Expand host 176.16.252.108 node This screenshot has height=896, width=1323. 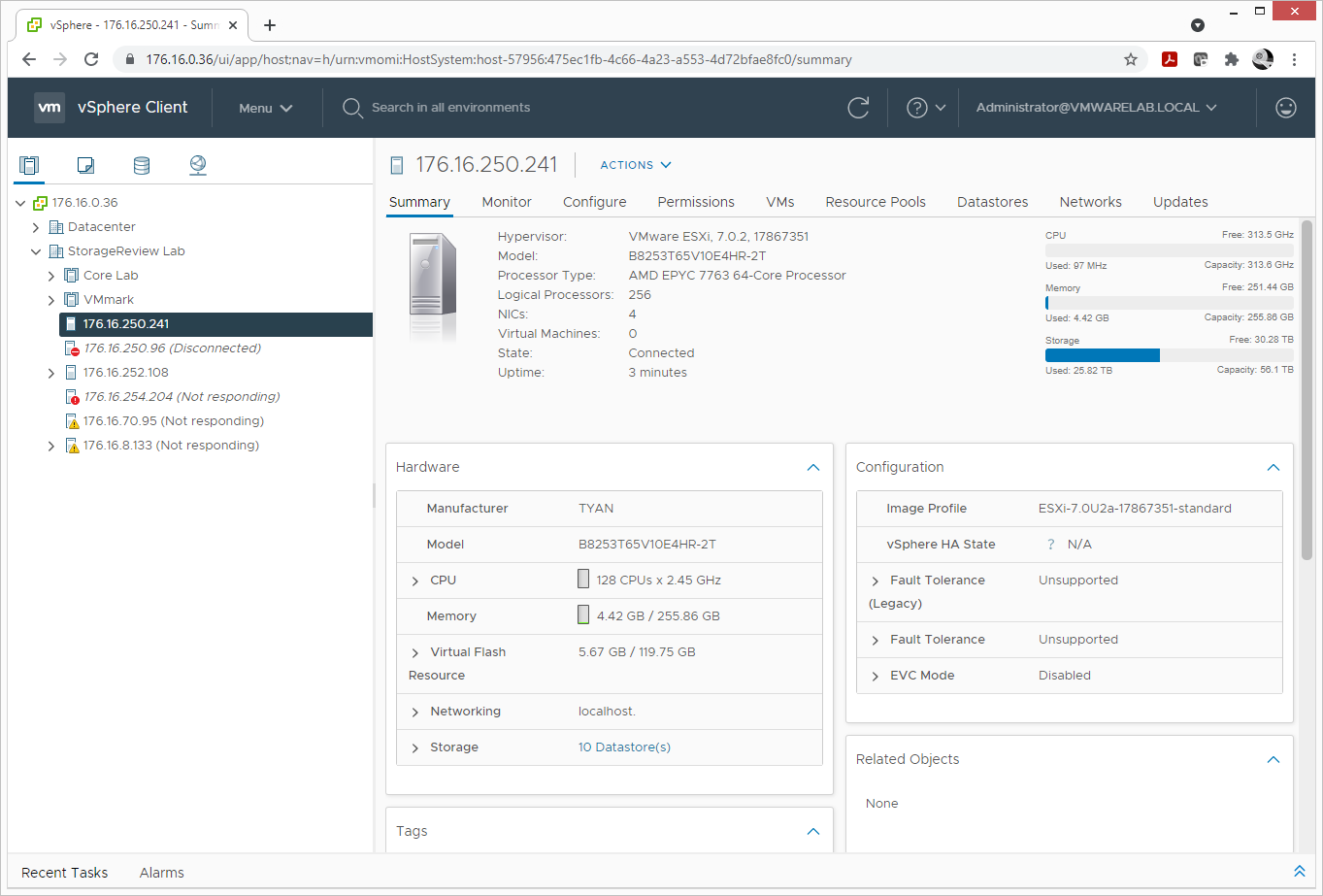coord(51,373)
